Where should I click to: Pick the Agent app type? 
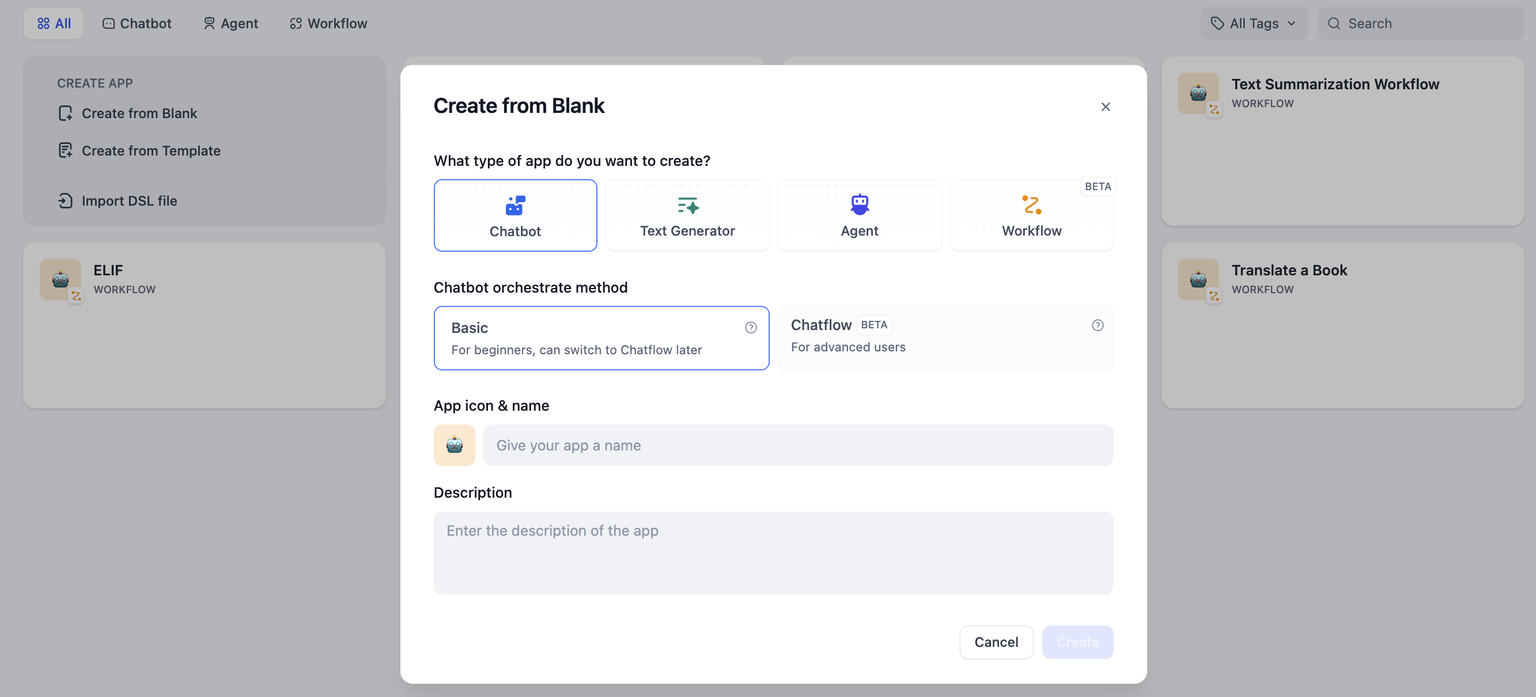[x=859, y=215]
